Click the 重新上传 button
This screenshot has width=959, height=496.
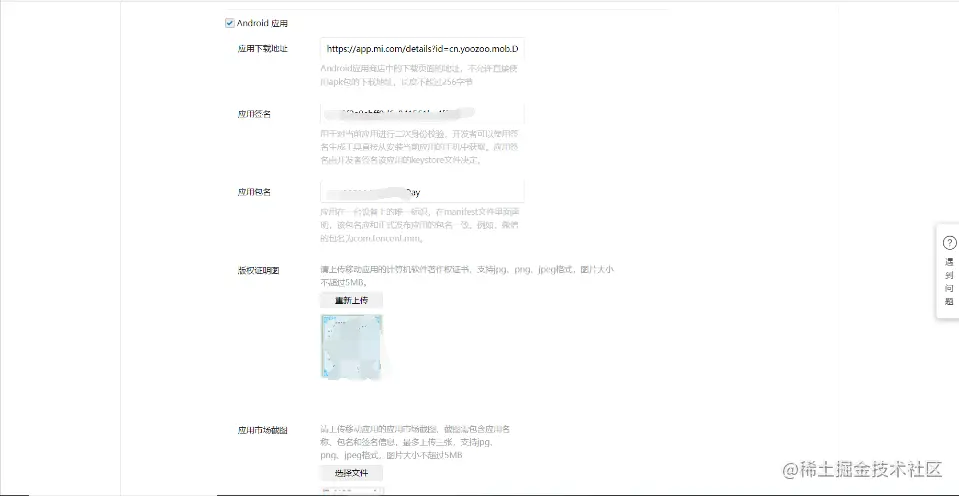(352, 300)
